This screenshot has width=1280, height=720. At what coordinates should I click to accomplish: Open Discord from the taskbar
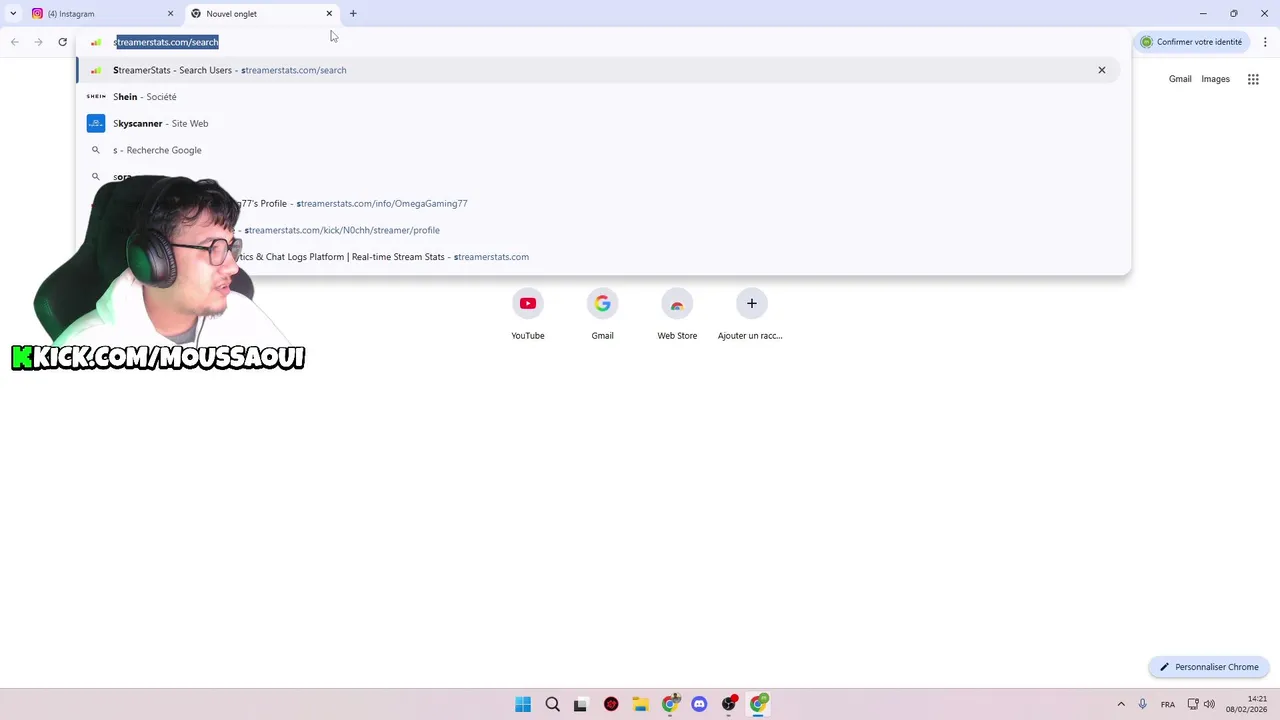(x=699, y=704)
